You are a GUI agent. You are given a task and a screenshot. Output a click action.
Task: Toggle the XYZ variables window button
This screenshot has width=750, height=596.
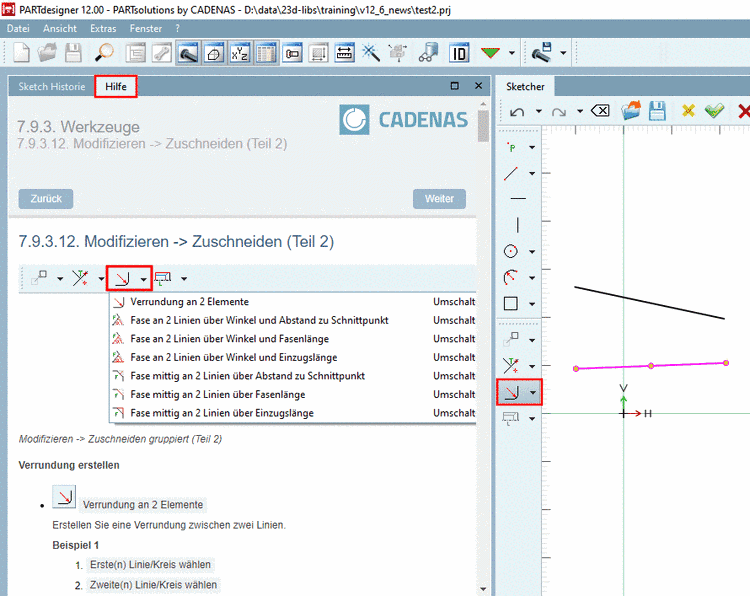(x=240, y=53)
